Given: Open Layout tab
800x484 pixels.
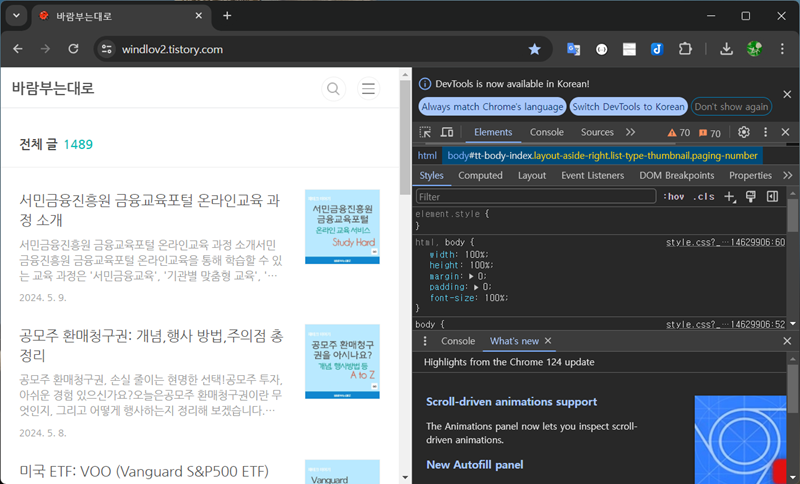Looking at the screenshot, I should 532,175.
